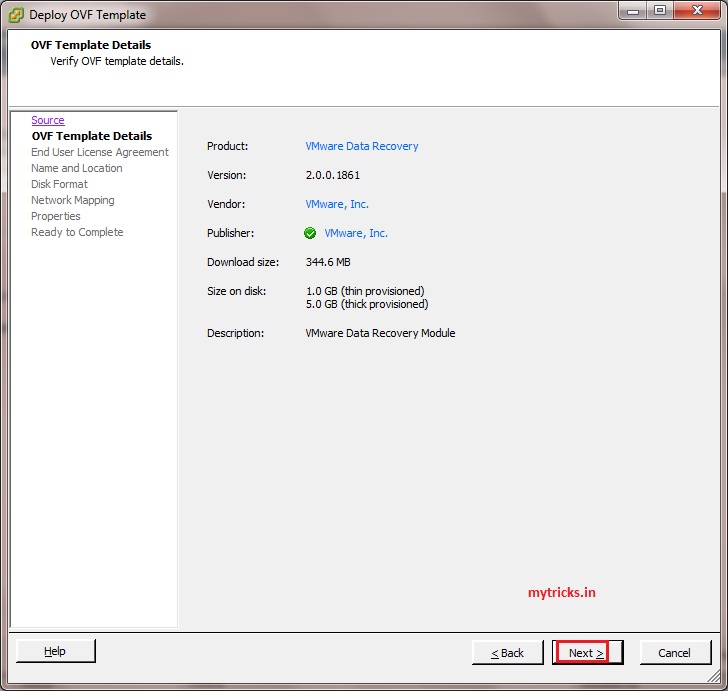Click the Product: label
728x691 pixels.
pos(228,146)
